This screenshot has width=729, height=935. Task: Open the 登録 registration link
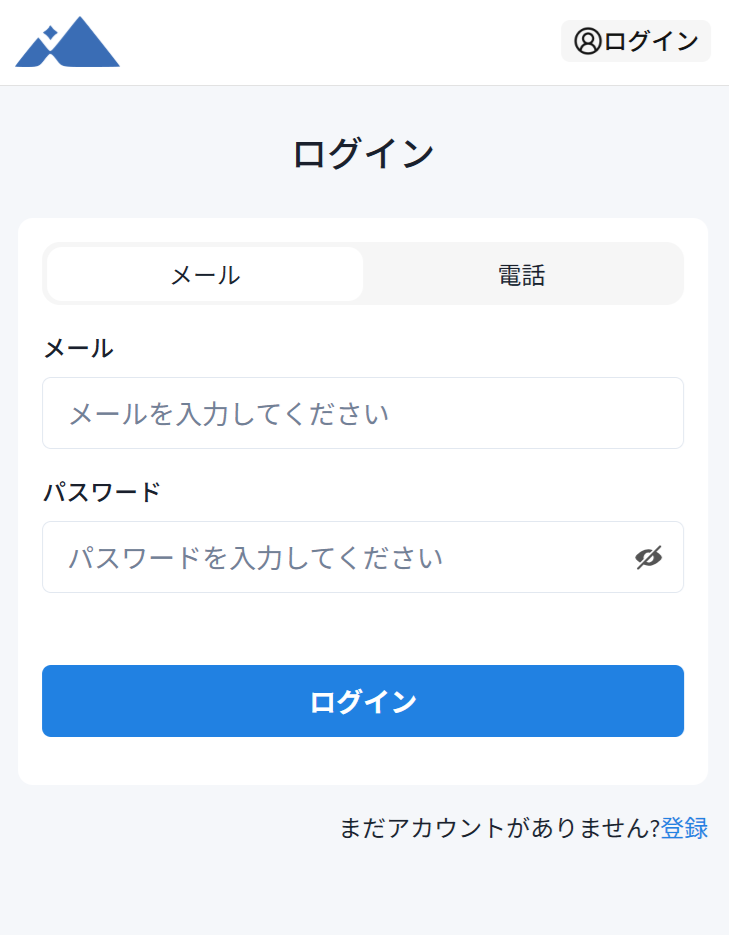coord(684,828)
